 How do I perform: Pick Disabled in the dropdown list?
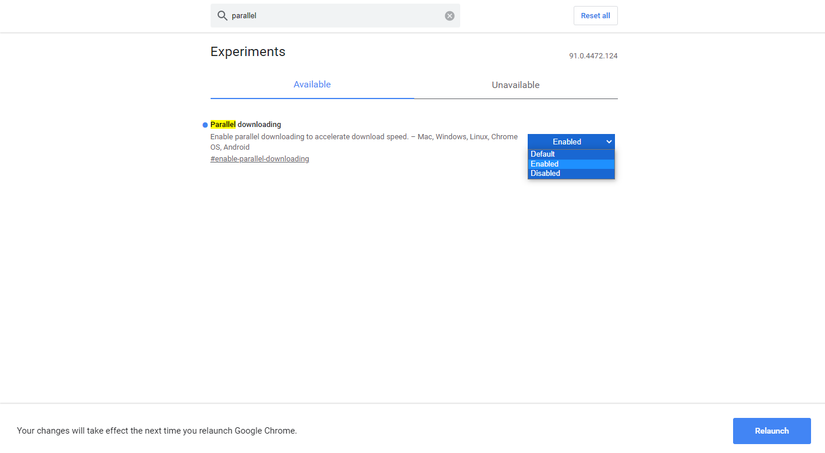coord(545,173)
